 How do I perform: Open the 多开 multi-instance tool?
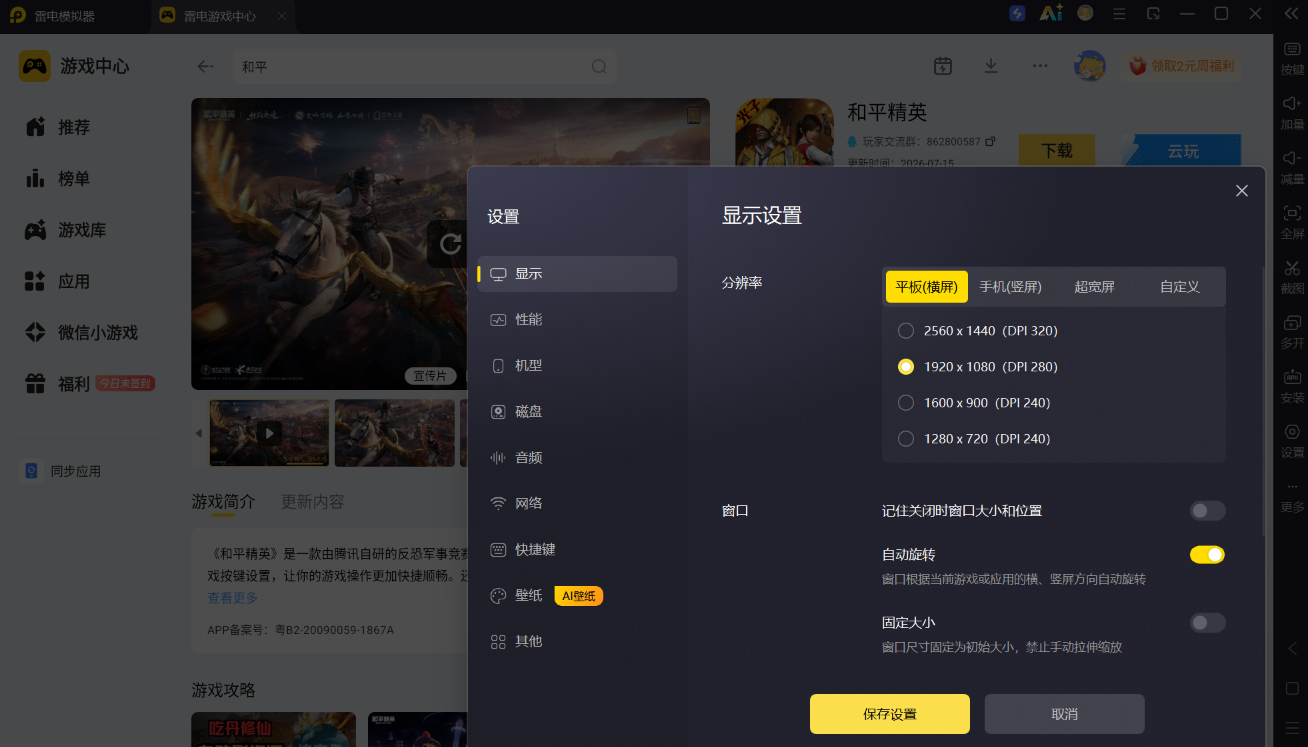pos(1292,332)
